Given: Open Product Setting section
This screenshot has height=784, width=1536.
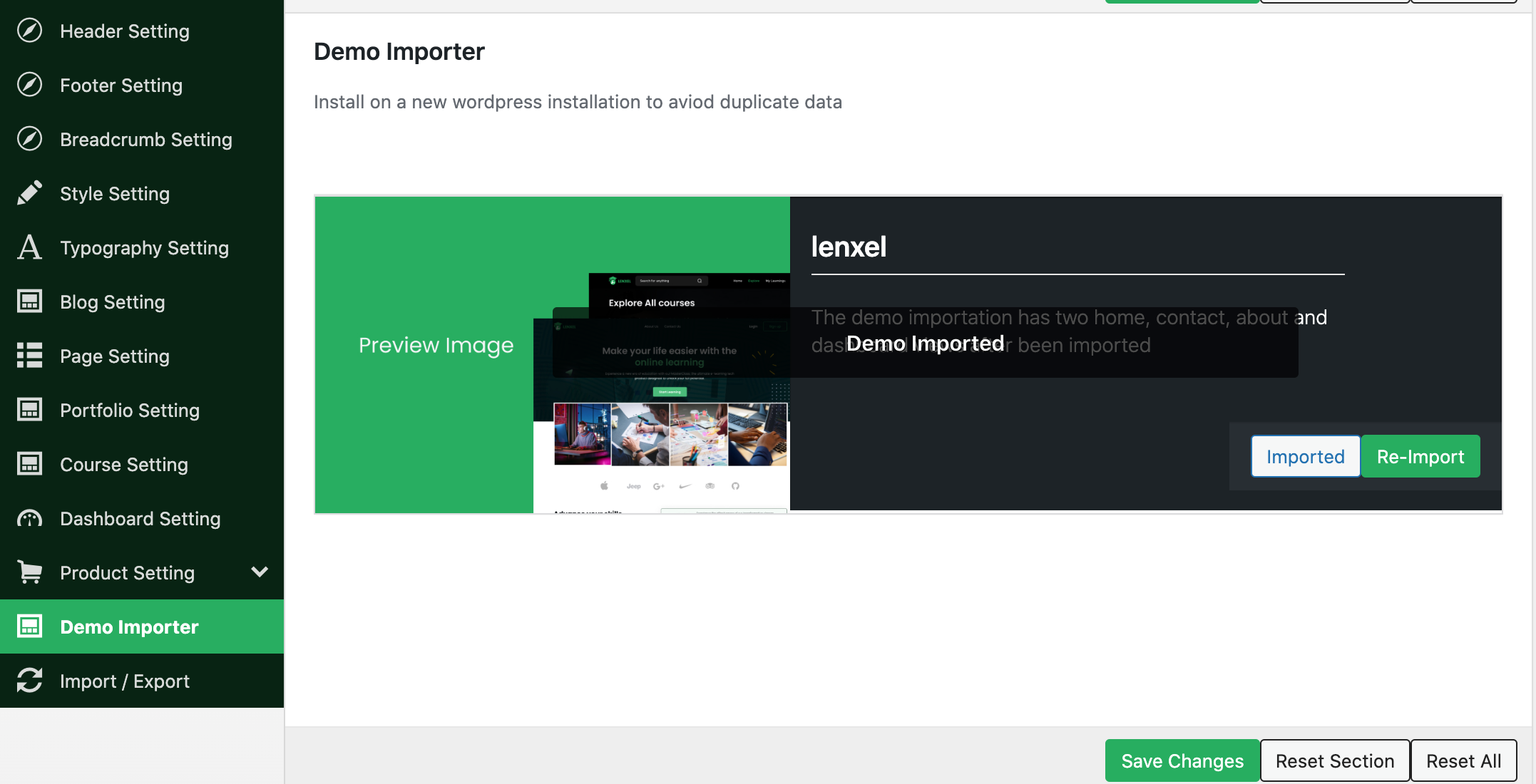Looking at the screenshot, I should tap(142, 572).
